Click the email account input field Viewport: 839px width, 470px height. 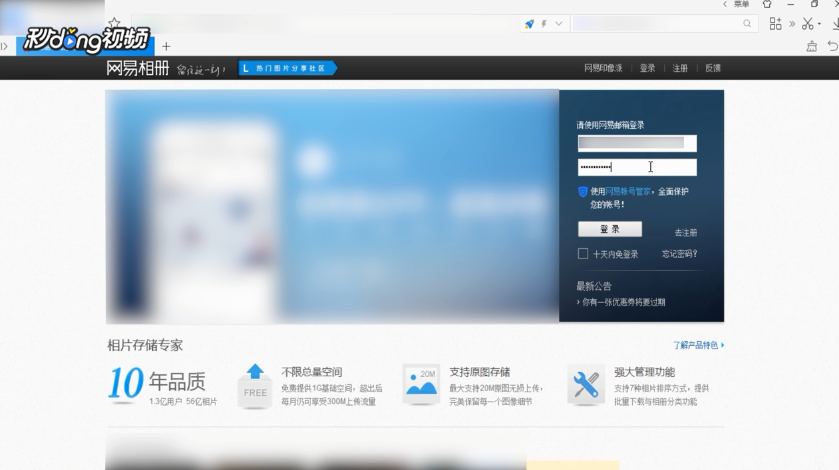[637, 143]
